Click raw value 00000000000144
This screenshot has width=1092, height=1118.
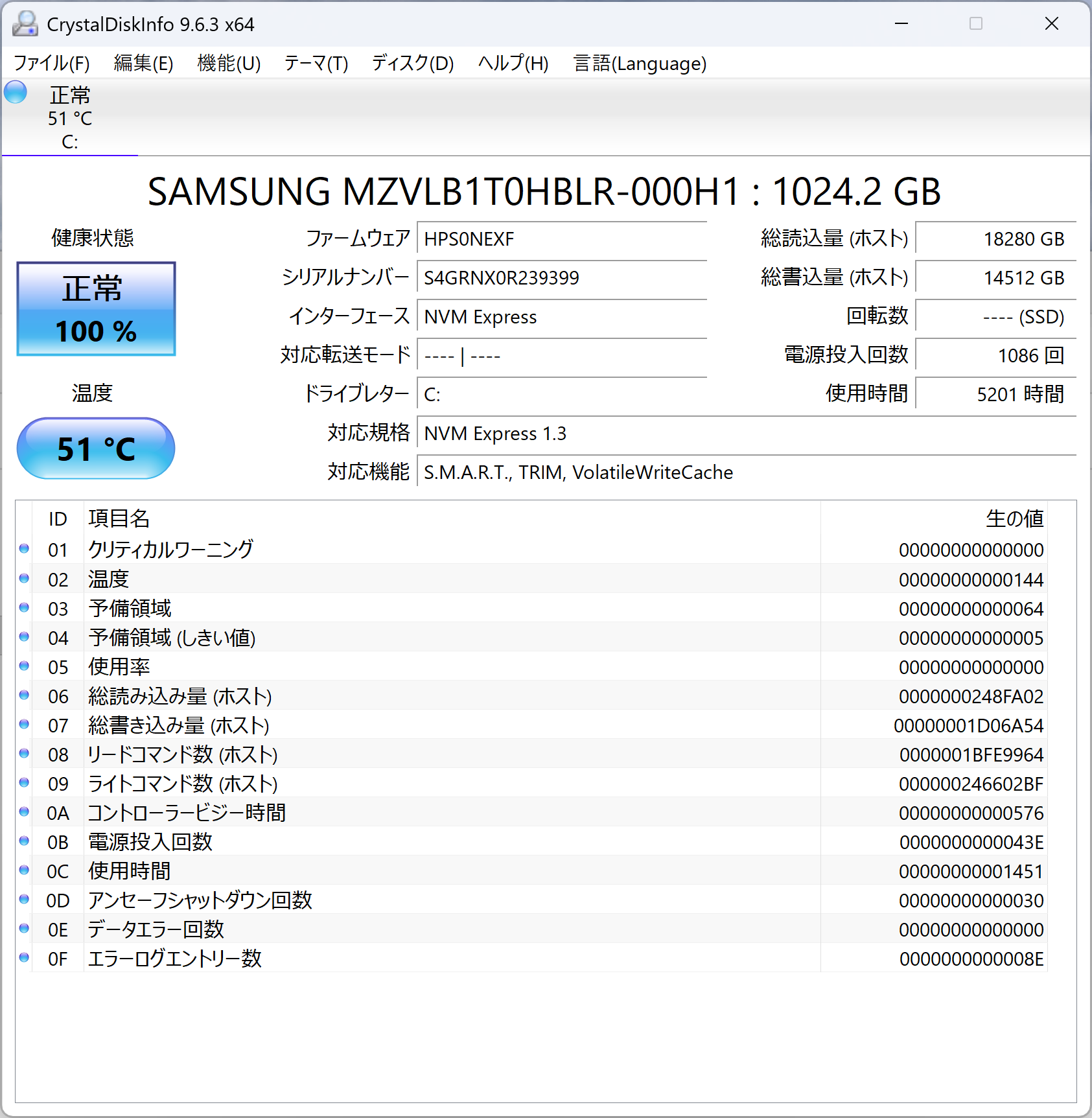(971, 579)
